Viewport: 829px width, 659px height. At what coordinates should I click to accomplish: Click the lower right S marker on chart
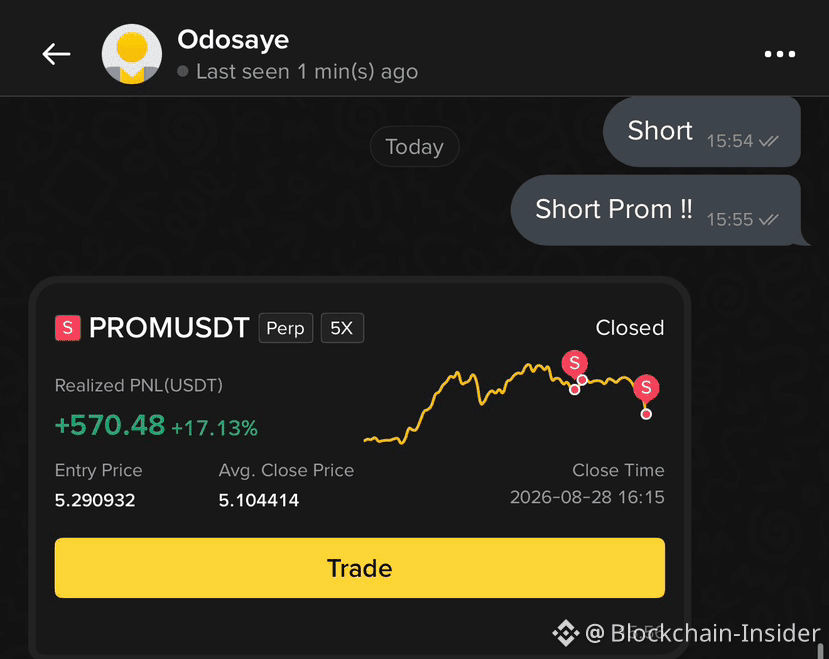pyautogui.click(x=646, y=388)
